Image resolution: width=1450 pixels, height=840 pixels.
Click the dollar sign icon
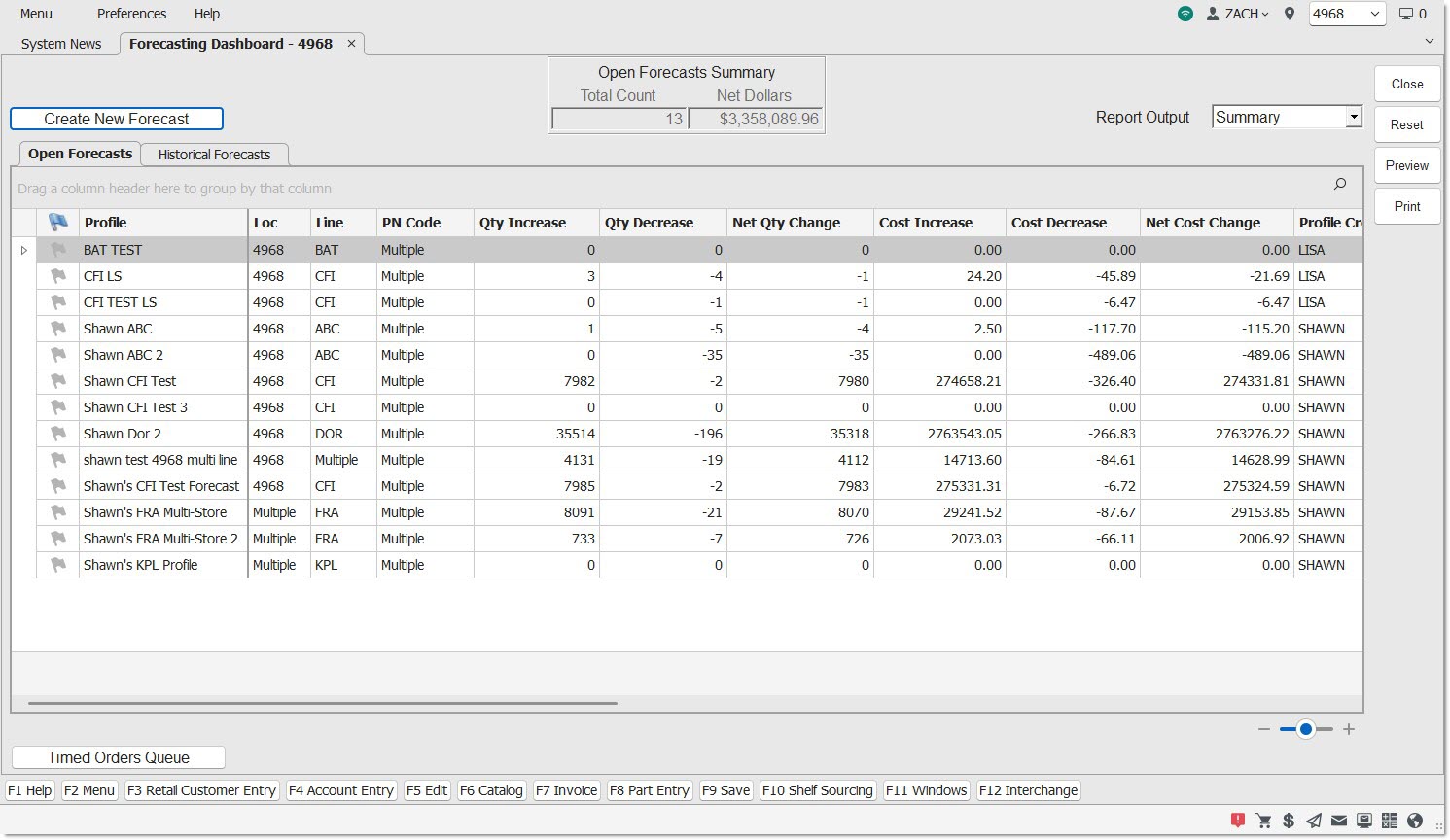pyautogui.click(x=1289, y=821)
